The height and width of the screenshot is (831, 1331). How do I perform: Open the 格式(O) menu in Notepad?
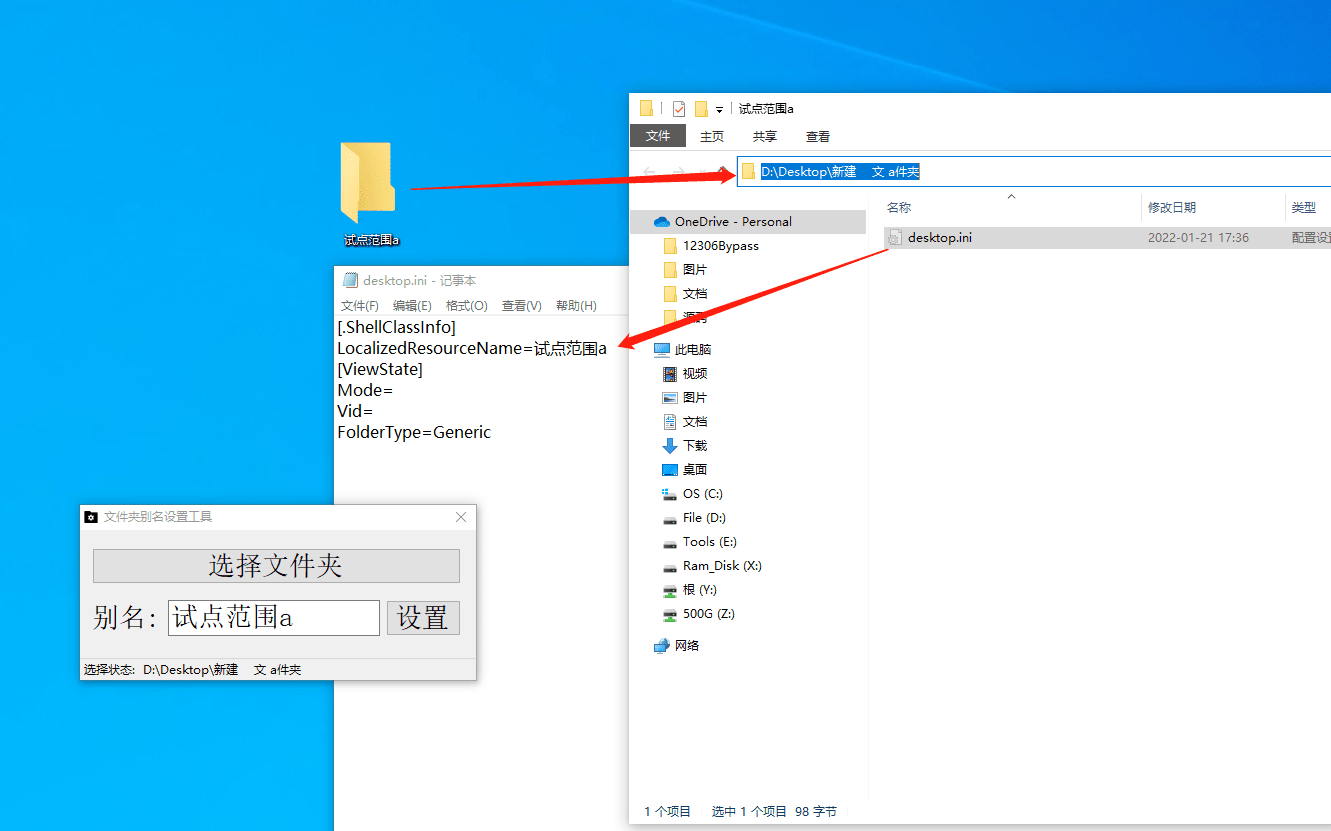[x=466, y=306]
